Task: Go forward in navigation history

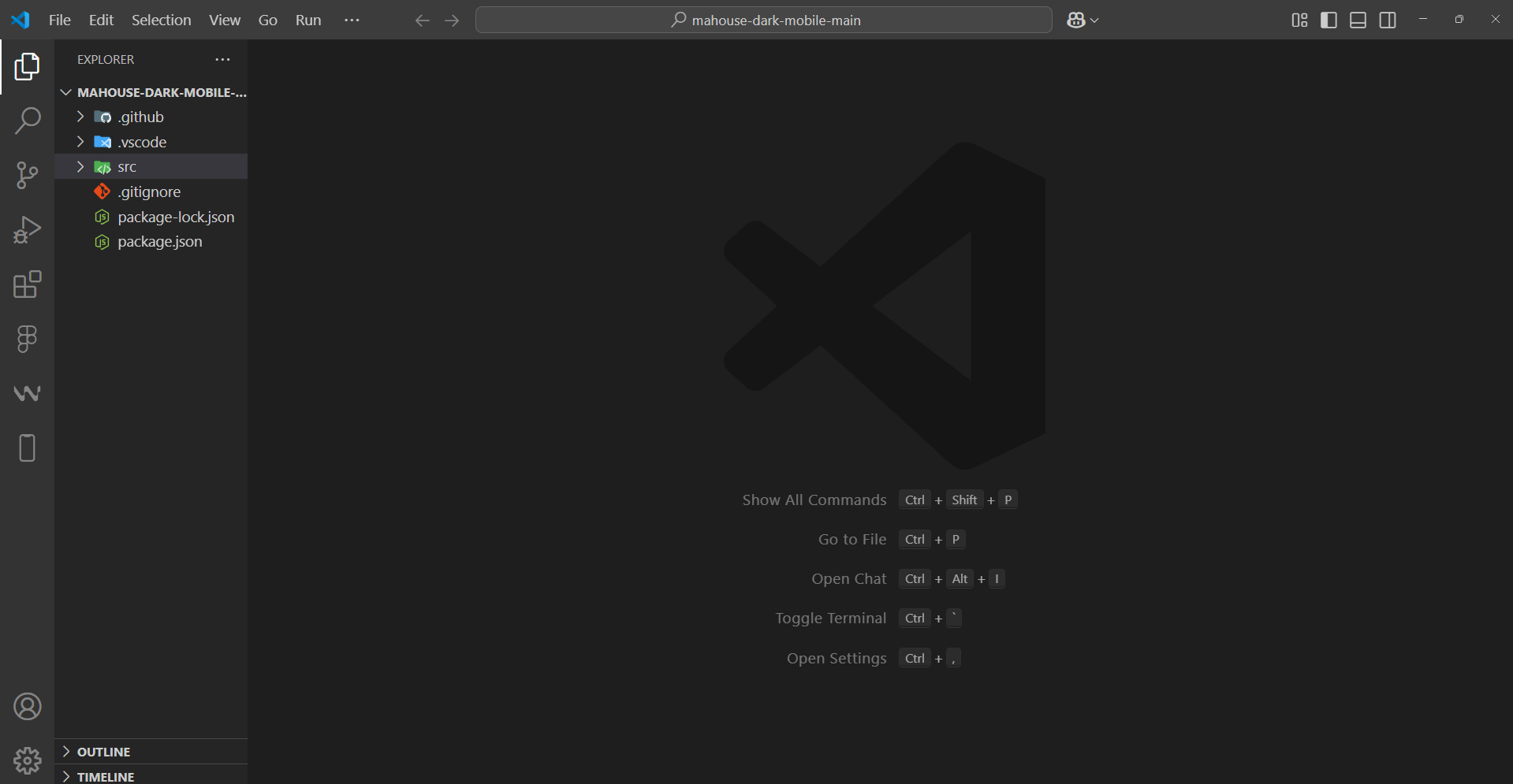Action: [x=452, y=20]
